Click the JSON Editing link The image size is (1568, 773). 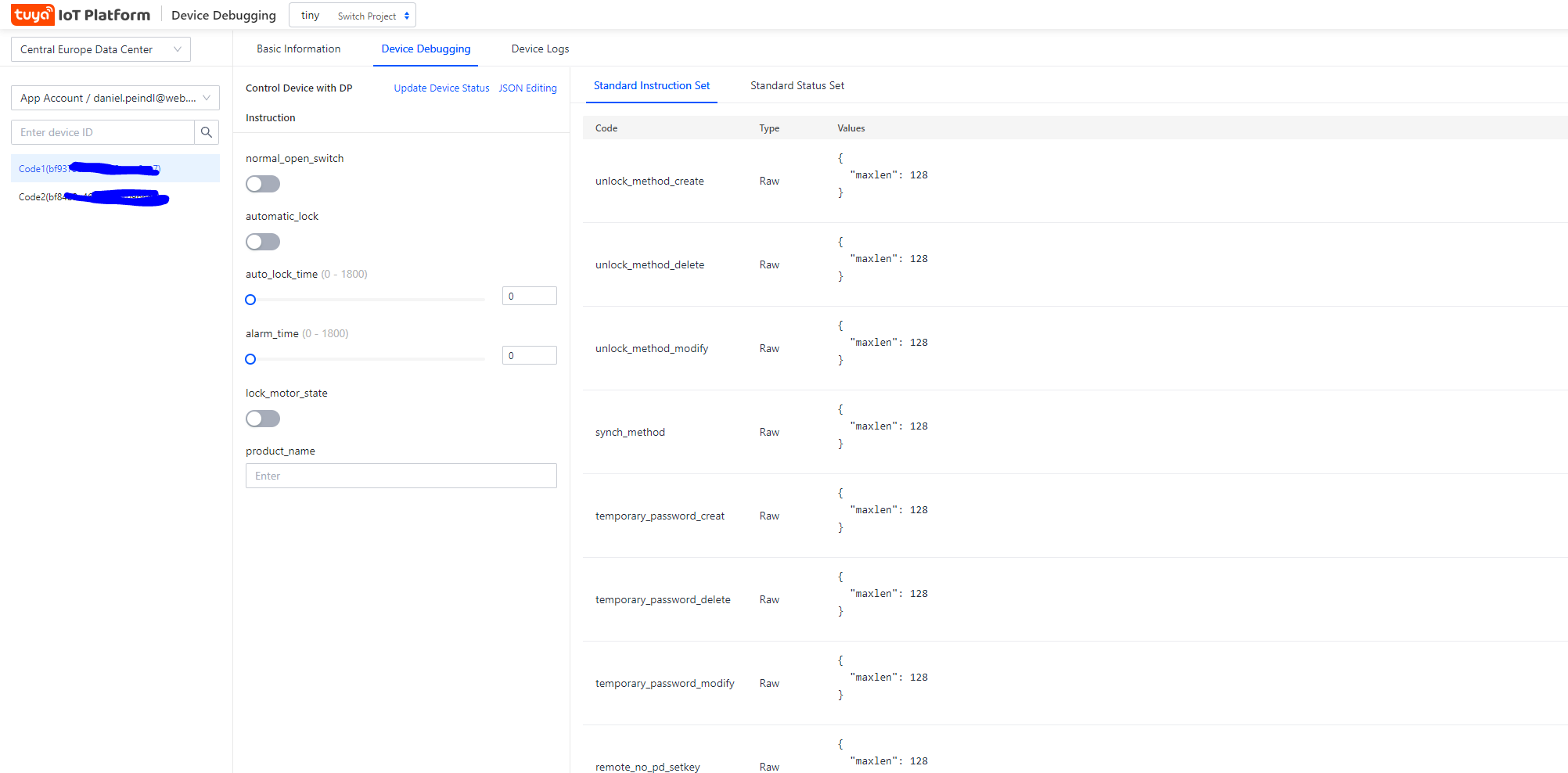[x=527, y=88]
